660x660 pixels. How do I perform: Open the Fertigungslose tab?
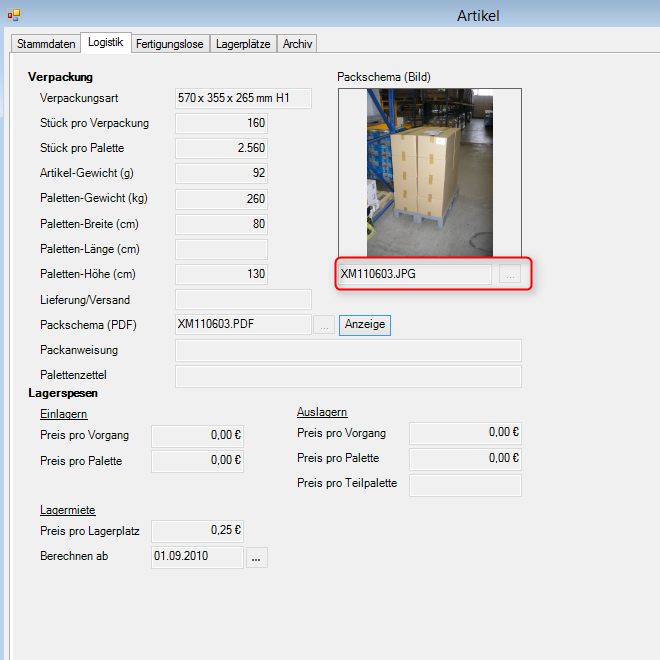tap(170, 44)
